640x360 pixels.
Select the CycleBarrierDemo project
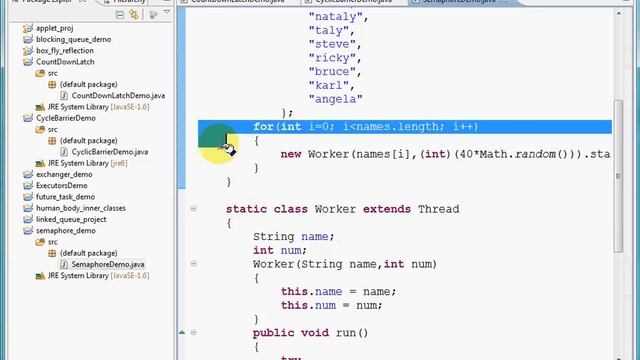(x=66, y=118)
